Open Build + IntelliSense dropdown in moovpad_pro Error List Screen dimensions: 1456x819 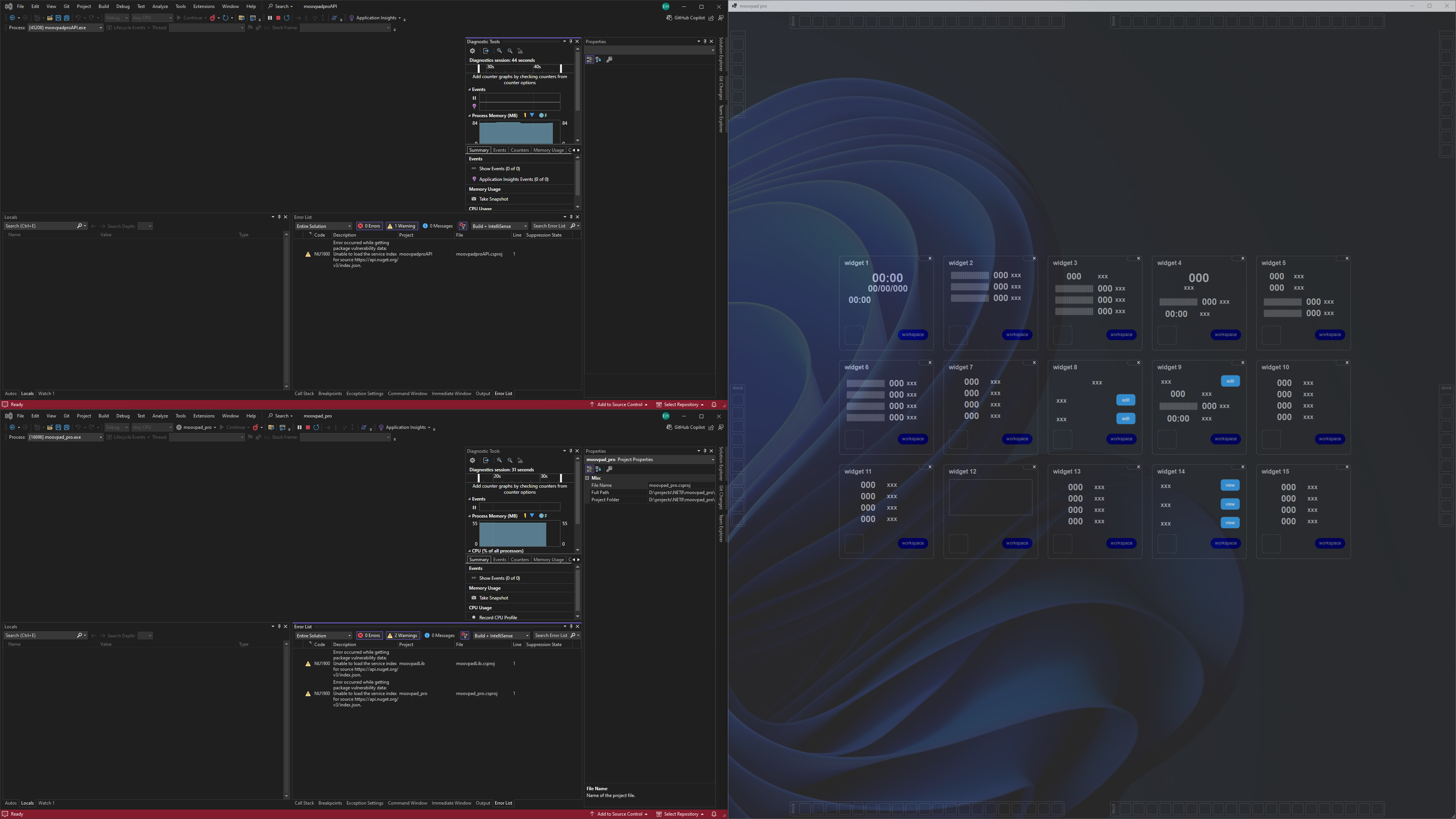(x=501, y=636)
